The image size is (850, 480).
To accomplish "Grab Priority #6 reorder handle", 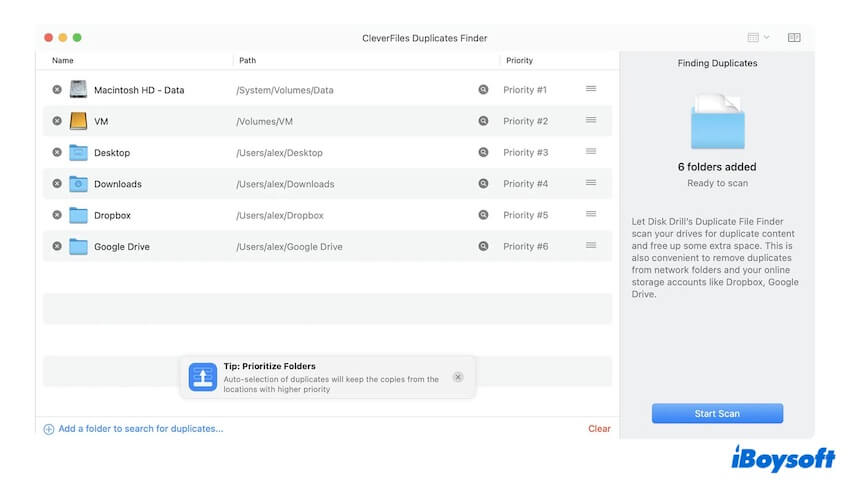I will tap(591, 245).
